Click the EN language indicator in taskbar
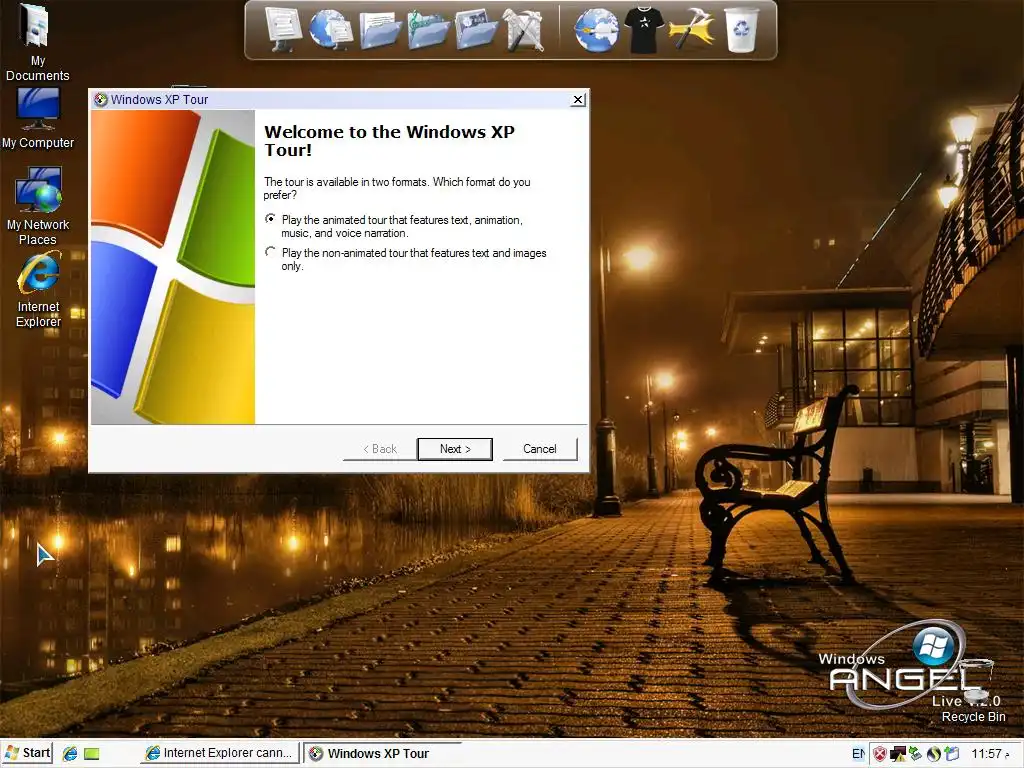The width and height of the screenshot is (1024, 768). (x=859, y=754)
